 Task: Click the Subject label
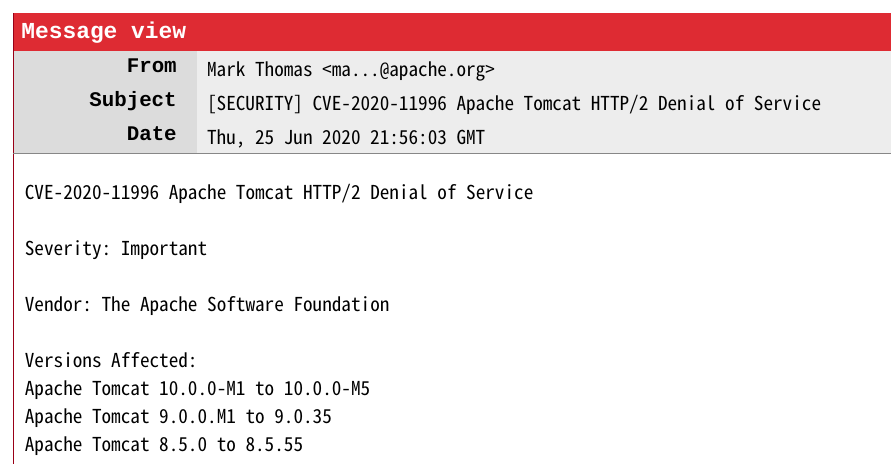[x=132, y=100]
